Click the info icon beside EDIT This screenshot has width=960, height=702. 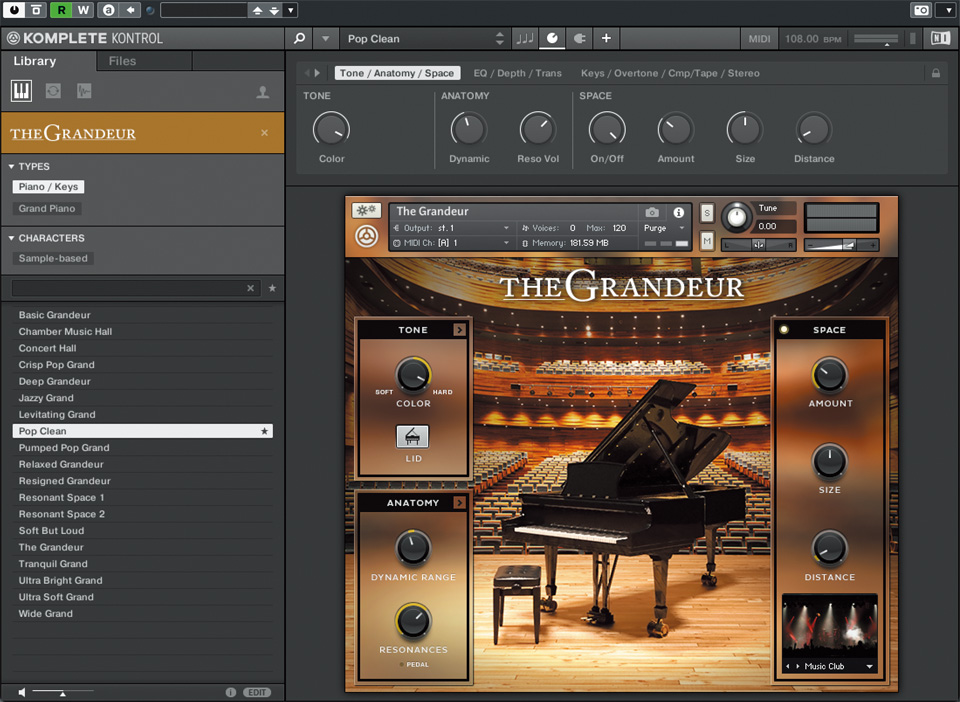(231, 692)
